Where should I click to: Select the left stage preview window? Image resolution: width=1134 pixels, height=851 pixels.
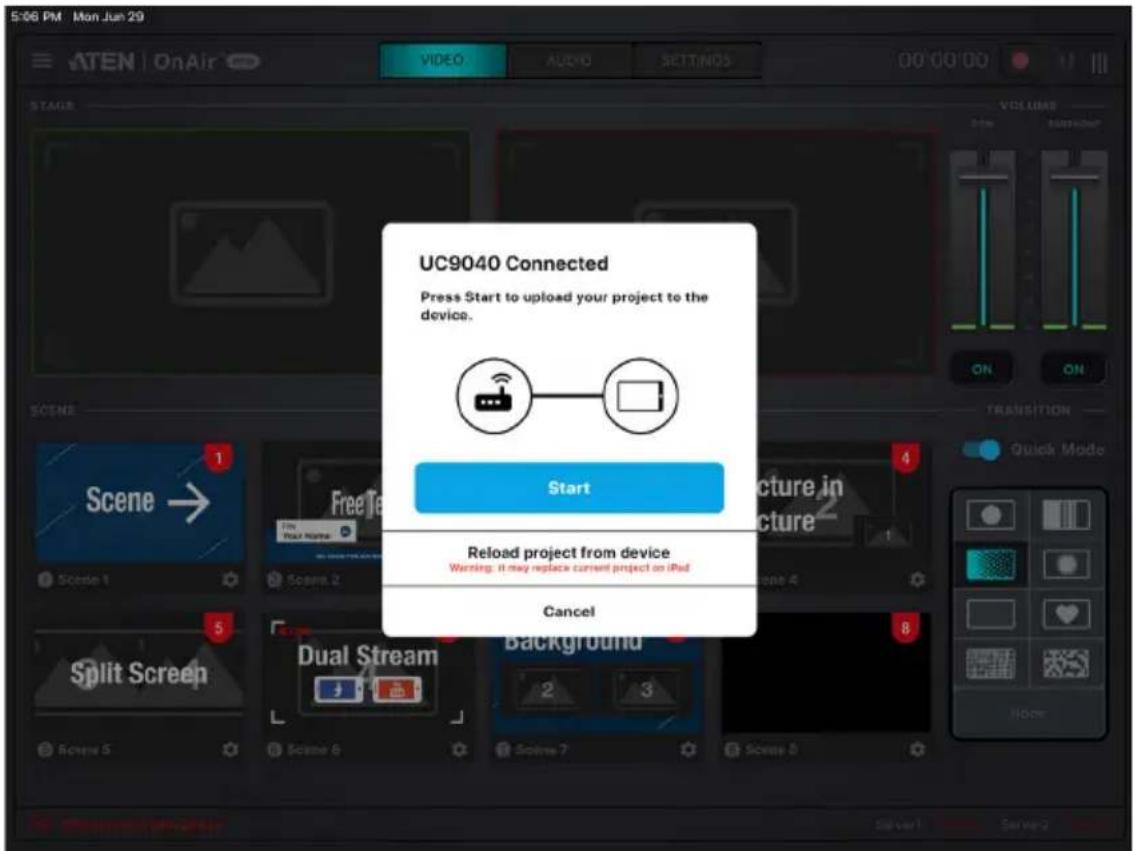point(250,253)
